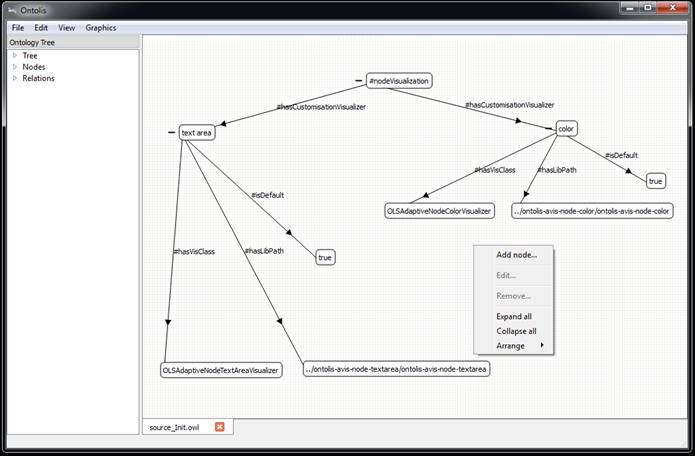Minimize the Ontolis window

tap(630, 8)
